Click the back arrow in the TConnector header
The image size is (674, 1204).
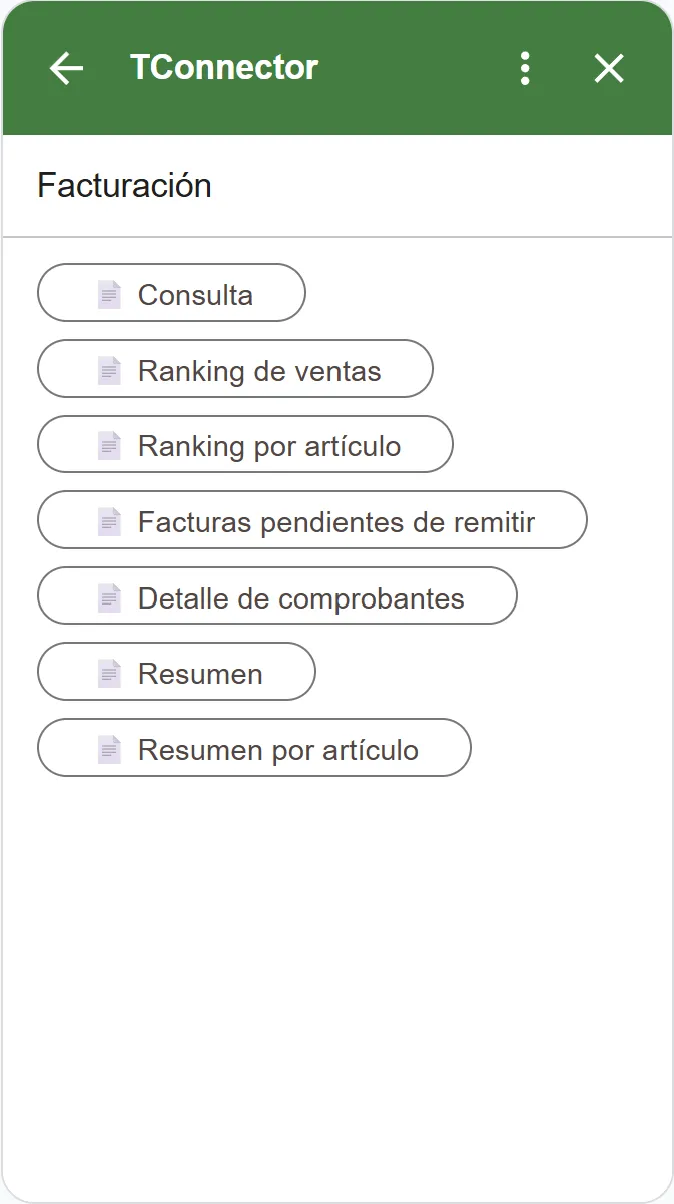[x=65, y=67]
